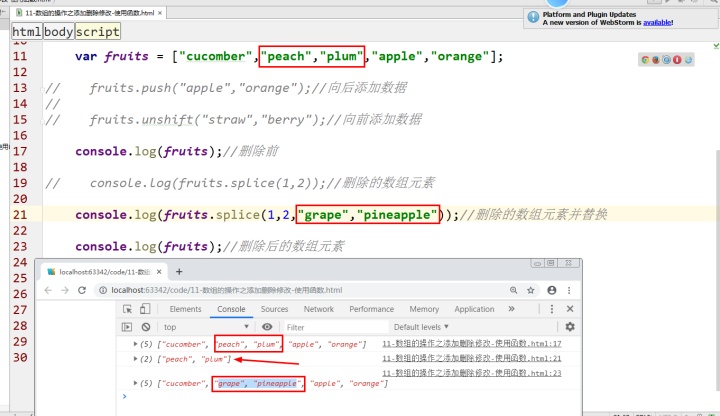
Task: Open source link html:17
Action: click(x=472, y=343)
